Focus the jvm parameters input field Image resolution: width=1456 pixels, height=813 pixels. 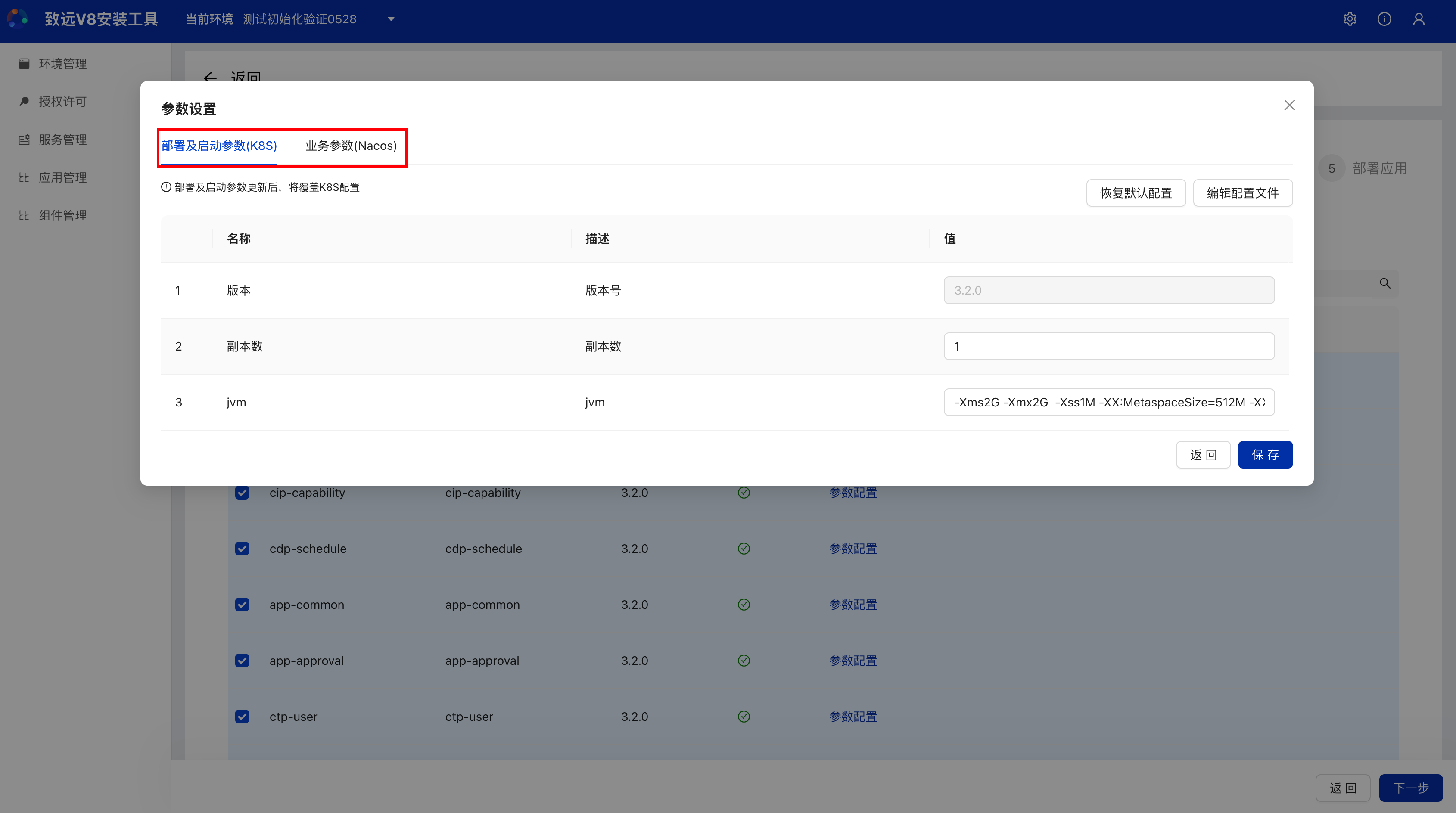pyautogui.click(x=1109, y=402)
